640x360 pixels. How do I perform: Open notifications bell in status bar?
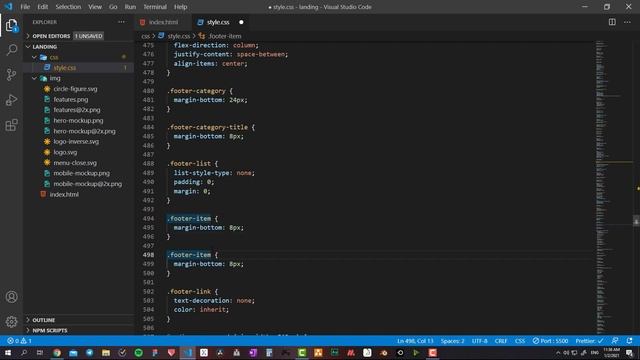[x=629, y=341]
